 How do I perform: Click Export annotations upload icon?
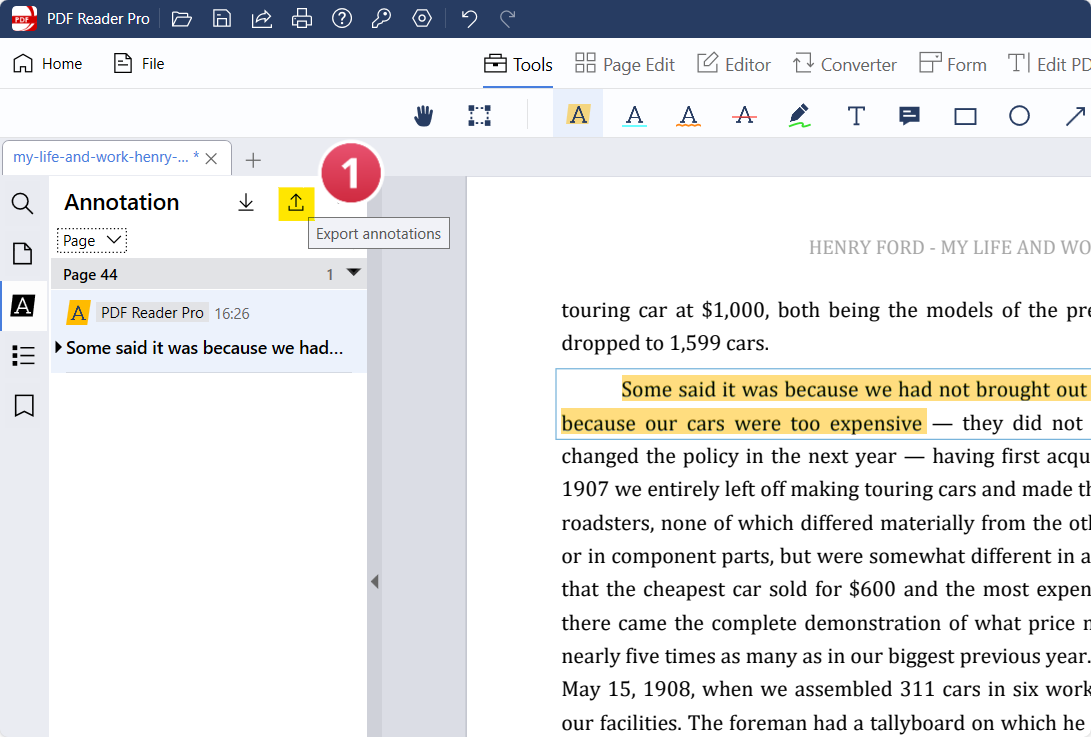tap(296, 203)
